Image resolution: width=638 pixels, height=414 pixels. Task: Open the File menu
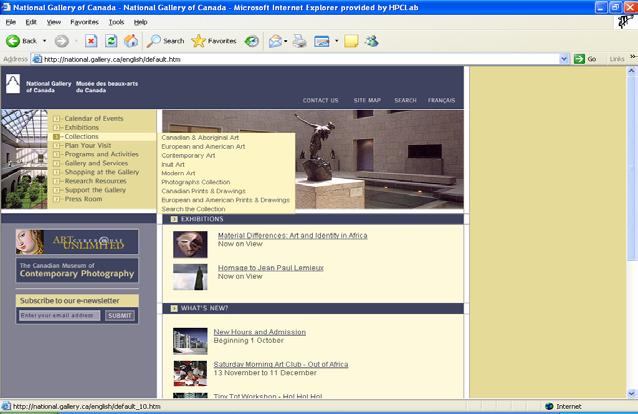(x=11, y=22)
